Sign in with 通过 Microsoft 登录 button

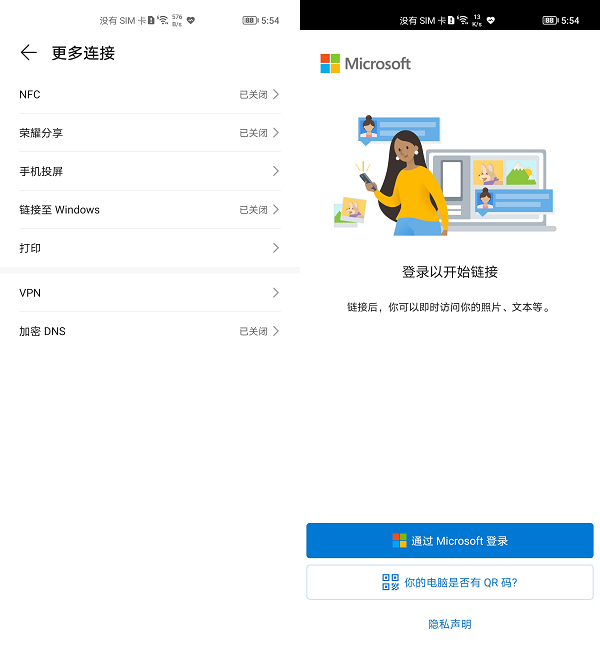(450, 541)
